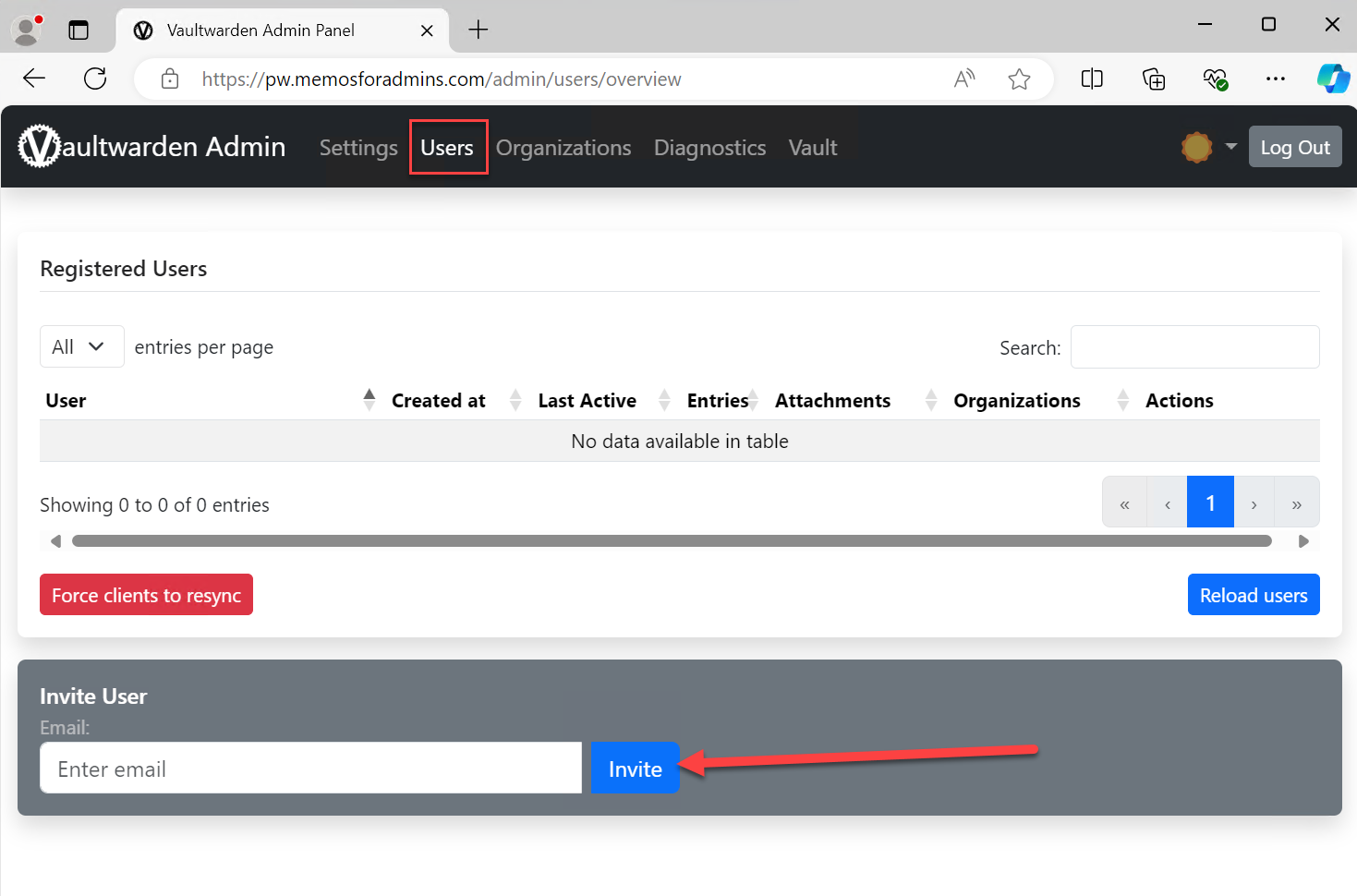This screenshot has width=1357, height=896.
Task: Expand theme dropdown caret
Action: tap(1230, 147)
